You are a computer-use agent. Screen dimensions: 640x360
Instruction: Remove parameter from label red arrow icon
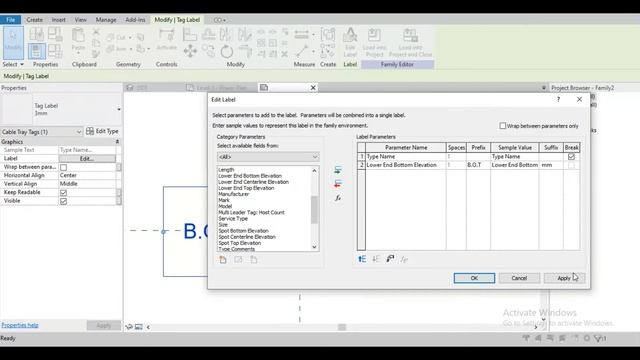[x=338, y=184]
